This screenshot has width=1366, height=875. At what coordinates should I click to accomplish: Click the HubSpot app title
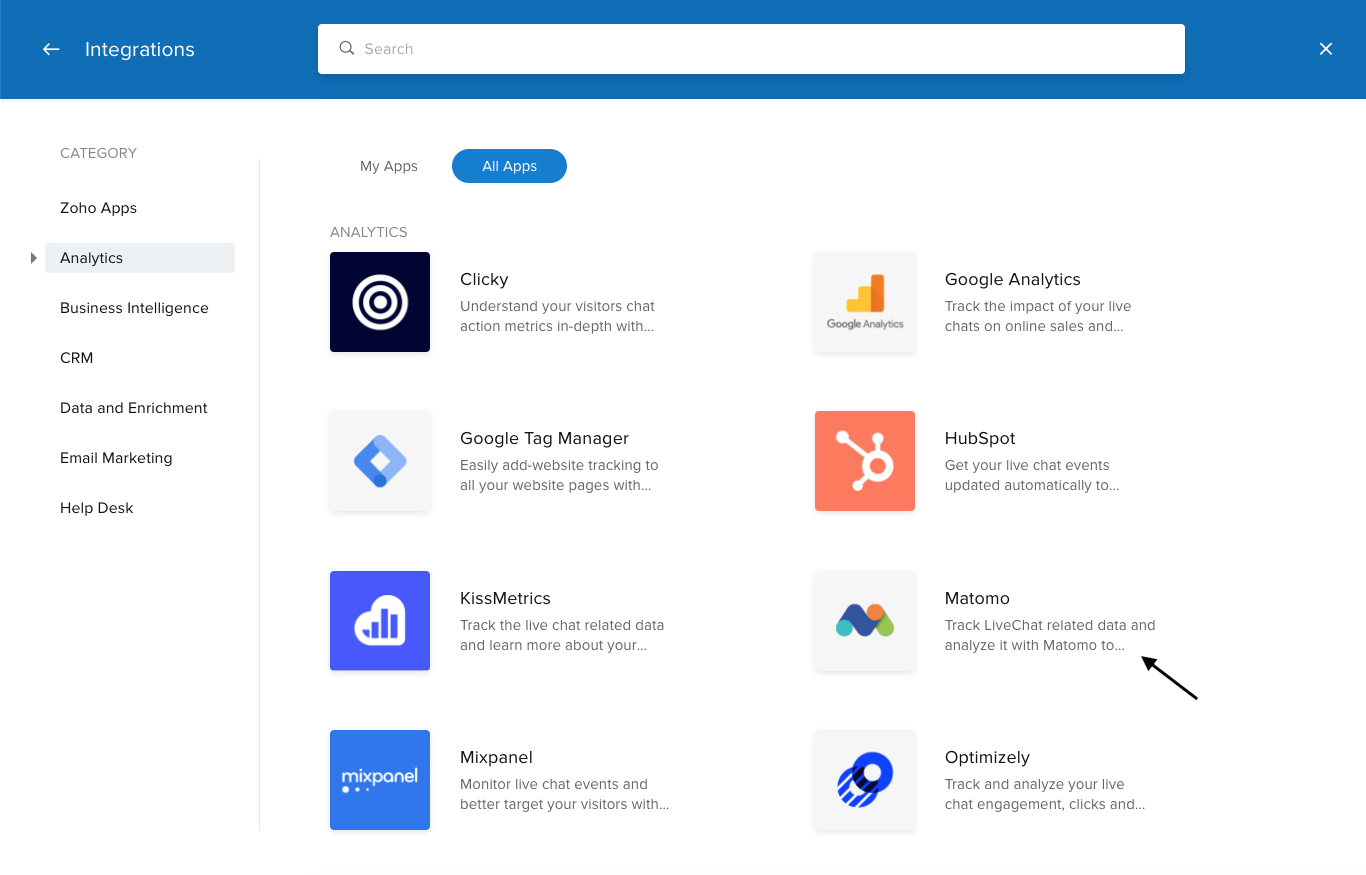[980, 438]
